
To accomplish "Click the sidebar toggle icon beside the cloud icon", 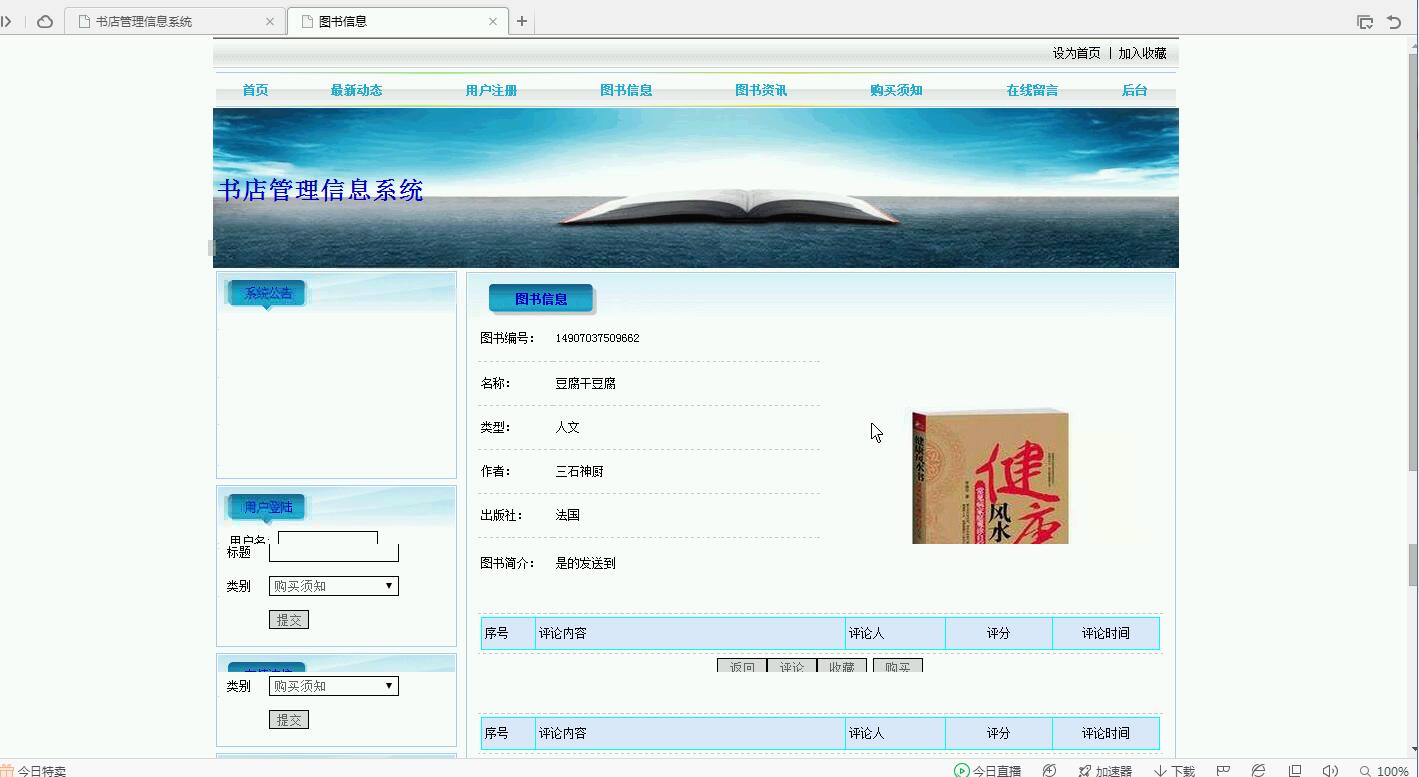I will point(6,21).
